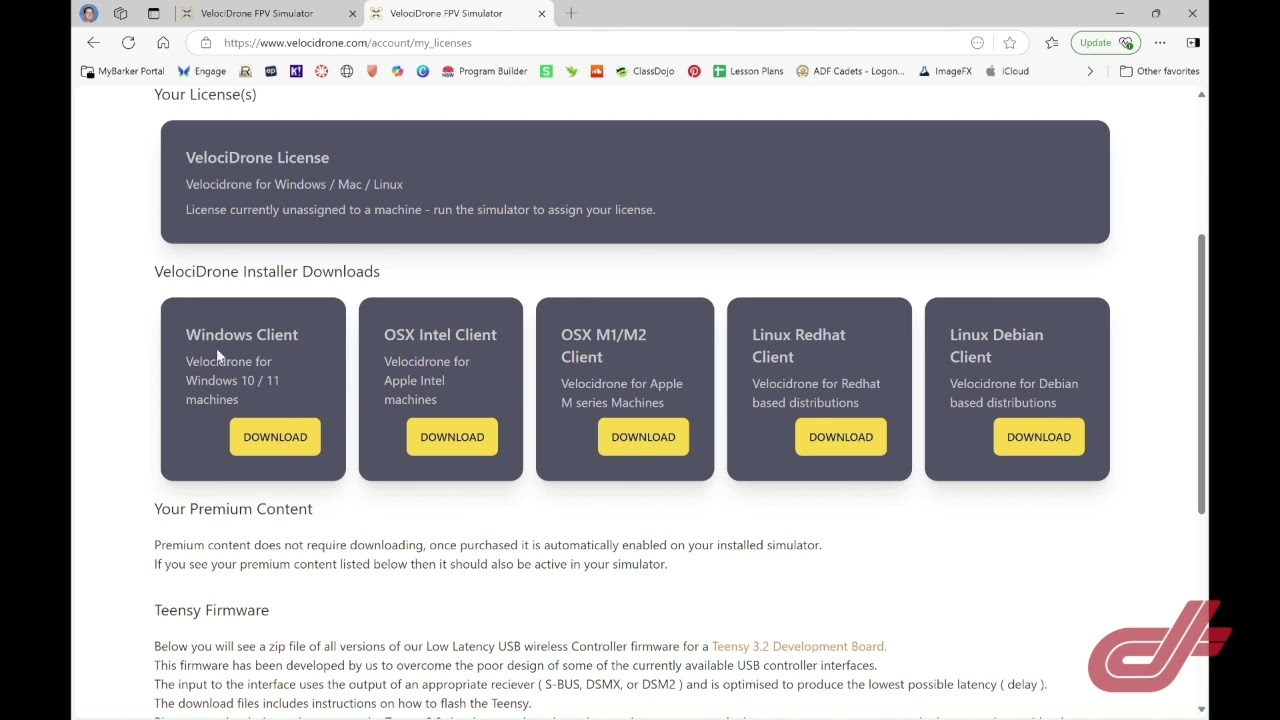Open the globe bookmark icon
This screenshot has width=1280, height=720.
(x=347, y=71)
